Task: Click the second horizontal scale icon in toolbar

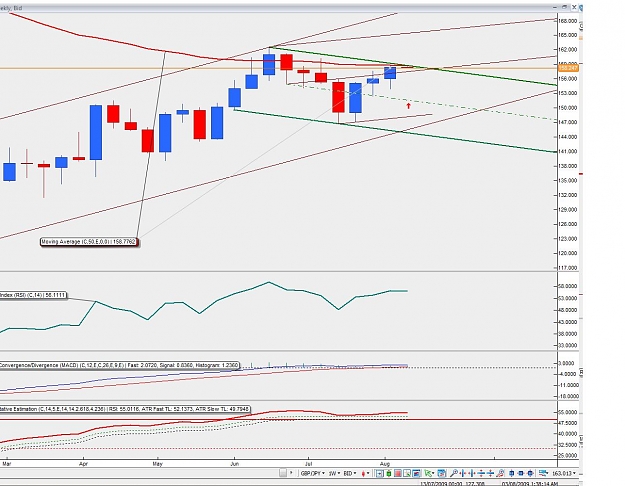Action: point(472,473)
